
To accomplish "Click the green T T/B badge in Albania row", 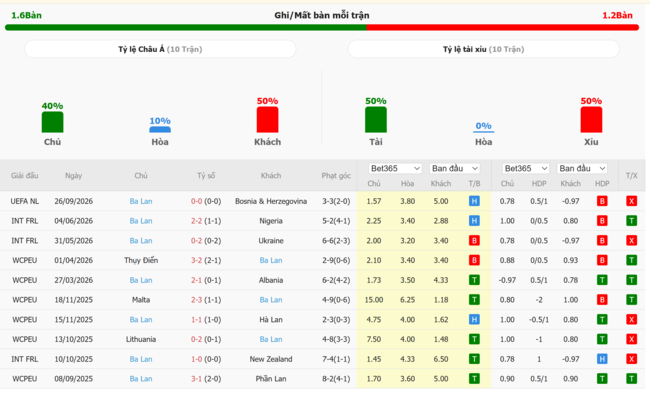I will point(474,280).
